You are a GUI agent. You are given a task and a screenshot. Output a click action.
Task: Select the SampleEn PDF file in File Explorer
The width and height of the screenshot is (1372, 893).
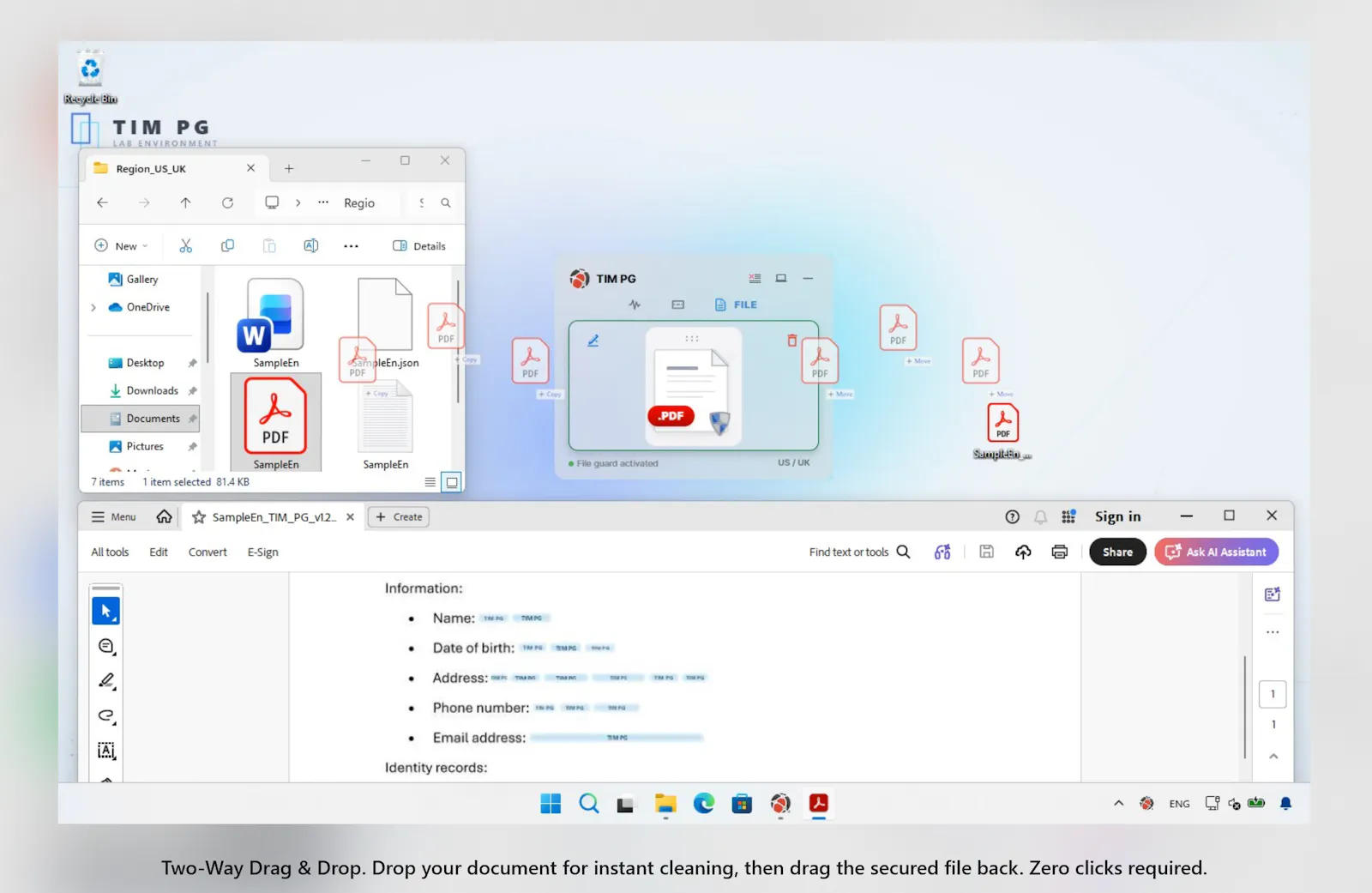tap(276, 423)
